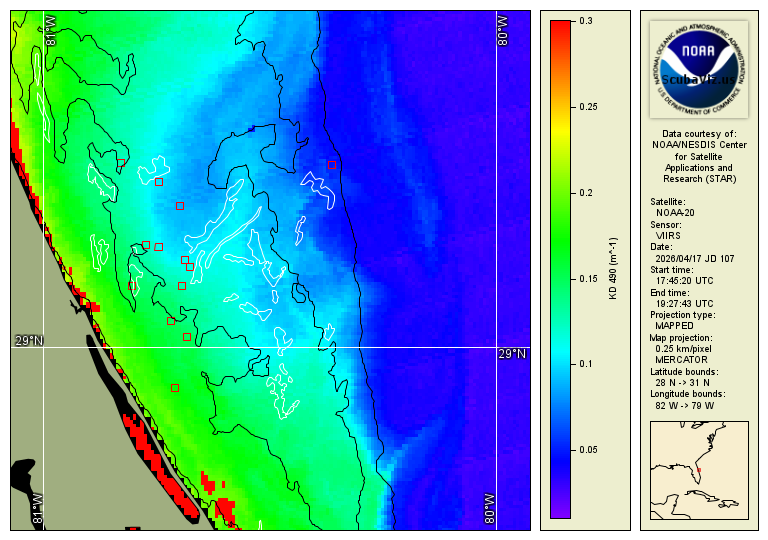Click the start time 17:45:20 UTC
Image resolution: width=768 pixels, height=540 pixels.
click(x=685, y=281)
